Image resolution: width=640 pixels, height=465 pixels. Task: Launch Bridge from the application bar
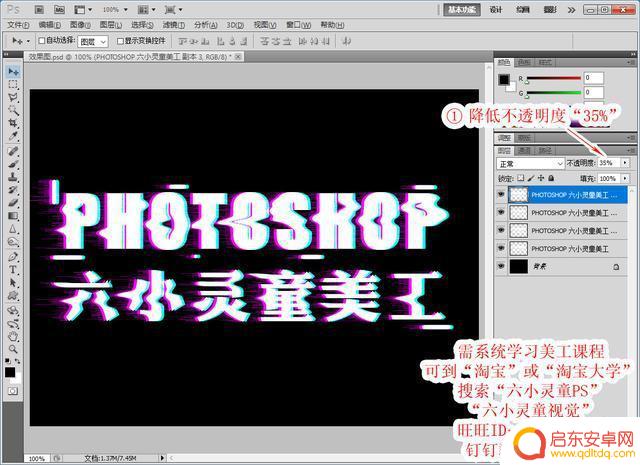39,9
